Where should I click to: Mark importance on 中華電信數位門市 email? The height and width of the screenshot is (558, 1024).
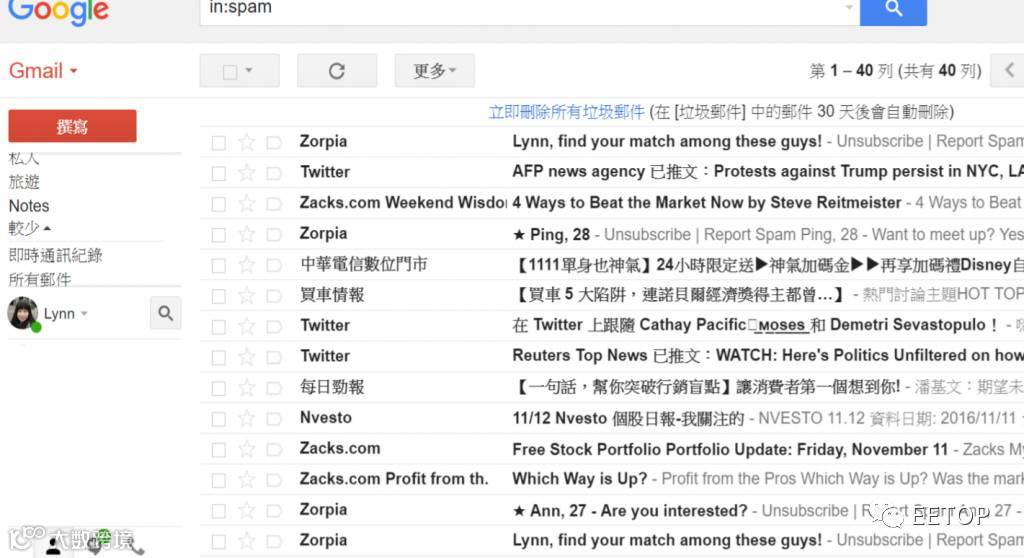coord(274,265)
